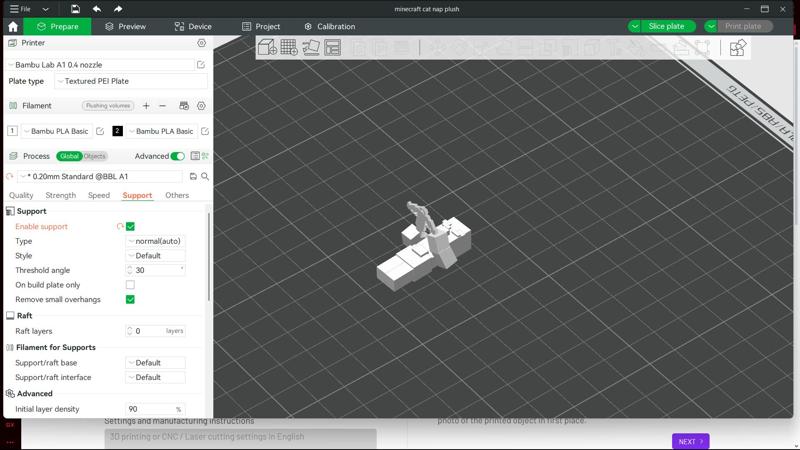Open the parameter table icon in Process row
Screen dimensions: 800x450
coord(195,156)
